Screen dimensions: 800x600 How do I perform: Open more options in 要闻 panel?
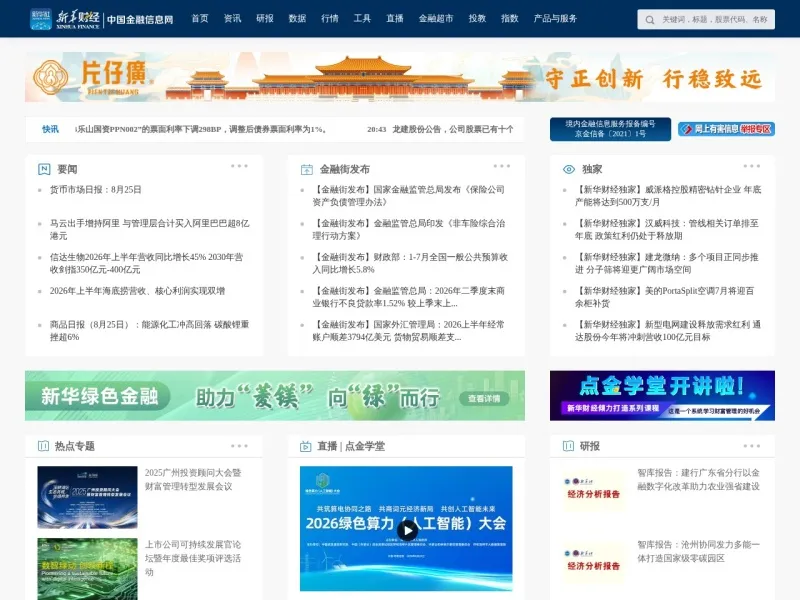click(x=239, y=166)
